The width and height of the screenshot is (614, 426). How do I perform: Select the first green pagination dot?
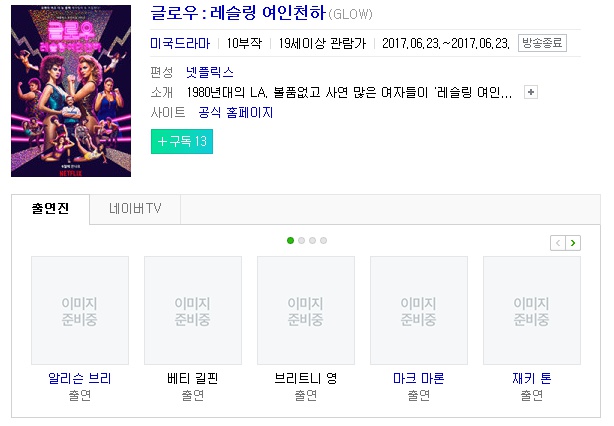290,240
